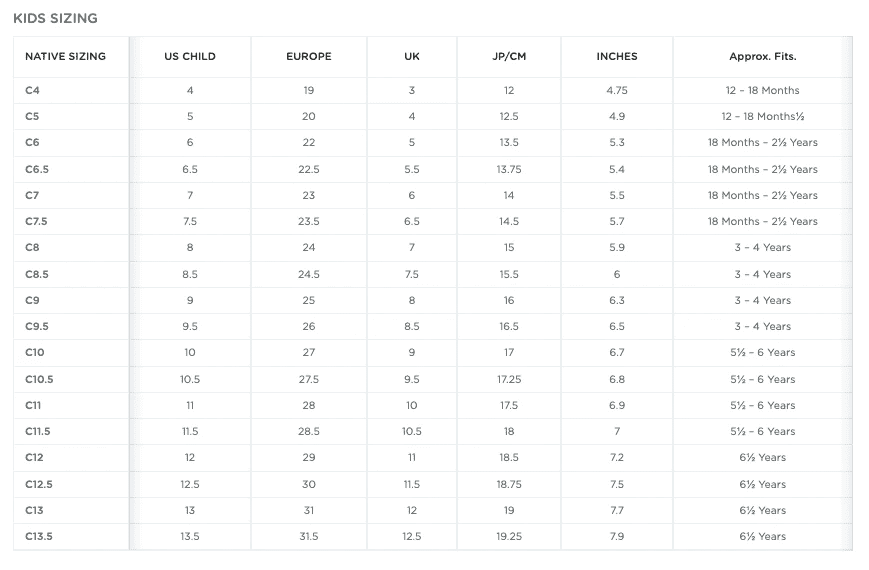The height and width of the screenshot is (570, 869).
Task: Click the KIDS SIZING title
Action: (x=55, y=18)
